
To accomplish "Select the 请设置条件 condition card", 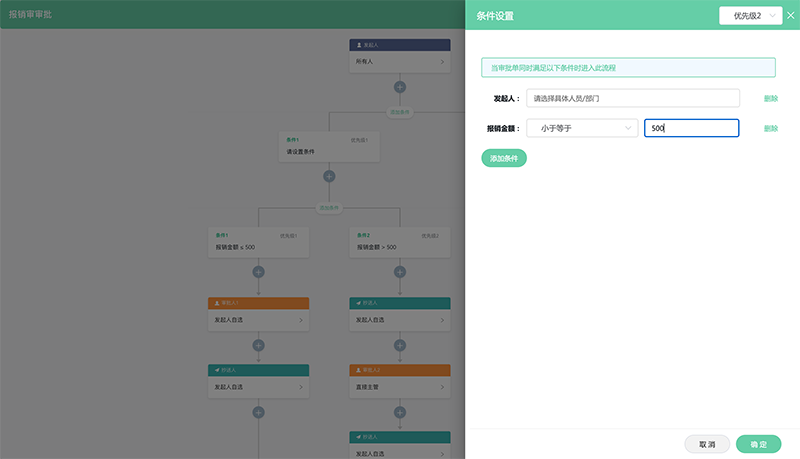I will [329, 146].
